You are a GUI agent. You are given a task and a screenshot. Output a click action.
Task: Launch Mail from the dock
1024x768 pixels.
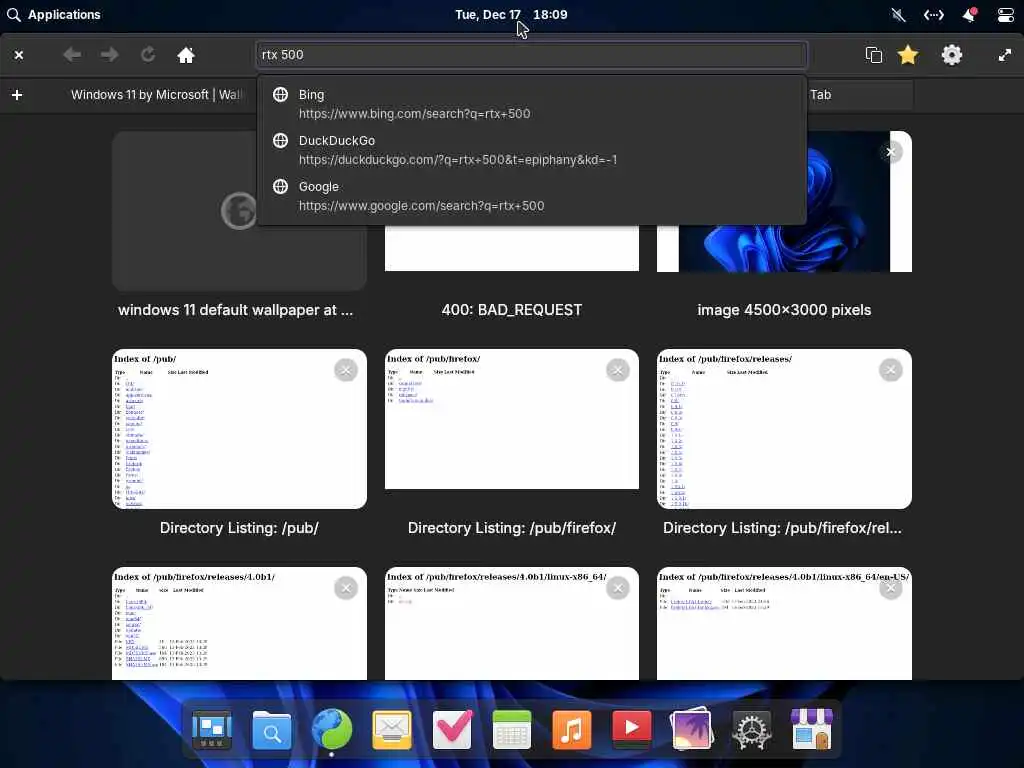tap(392, 729)
